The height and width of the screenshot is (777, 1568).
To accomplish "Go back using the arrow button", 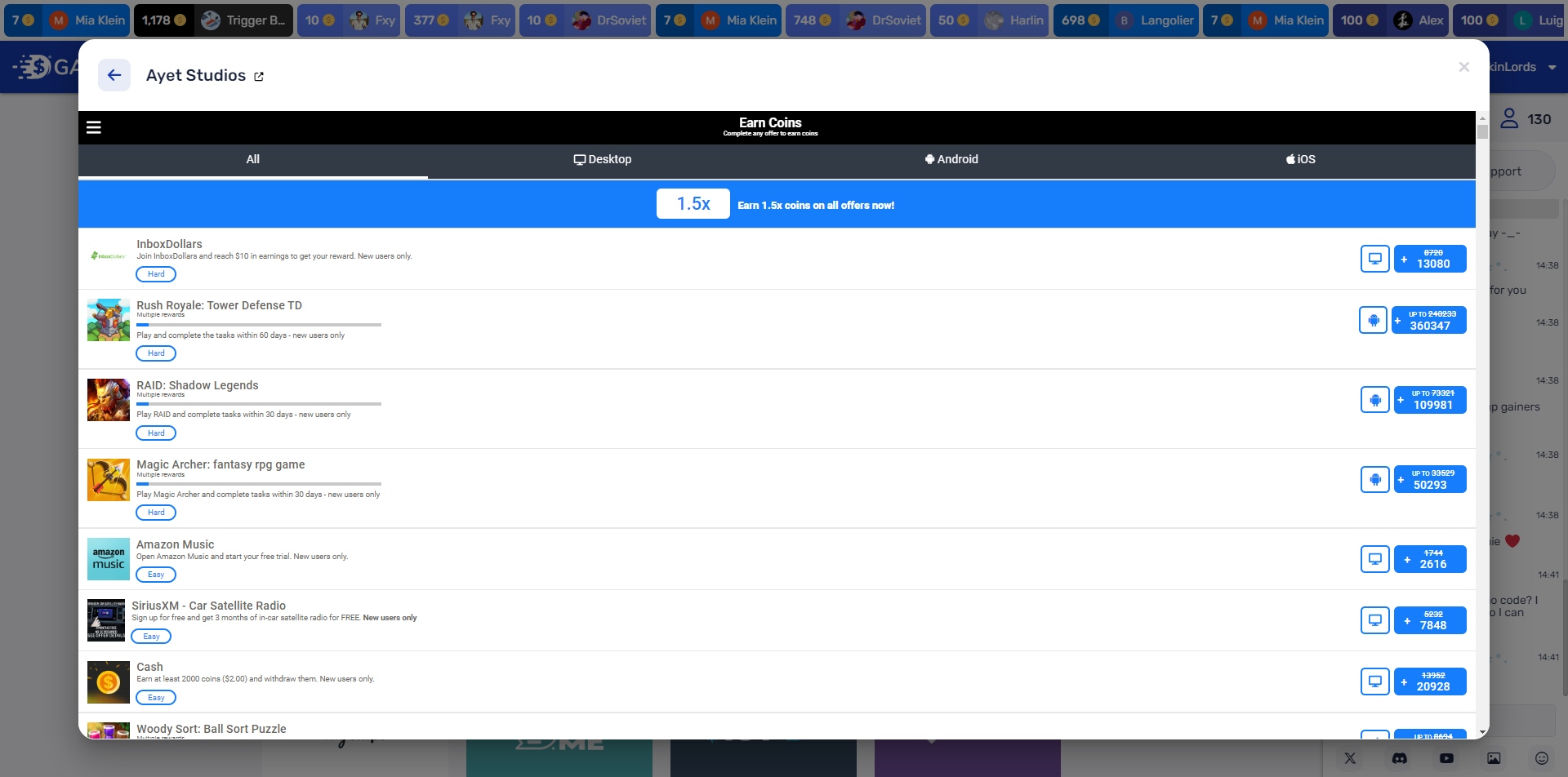I will click(x=114, y=75).
